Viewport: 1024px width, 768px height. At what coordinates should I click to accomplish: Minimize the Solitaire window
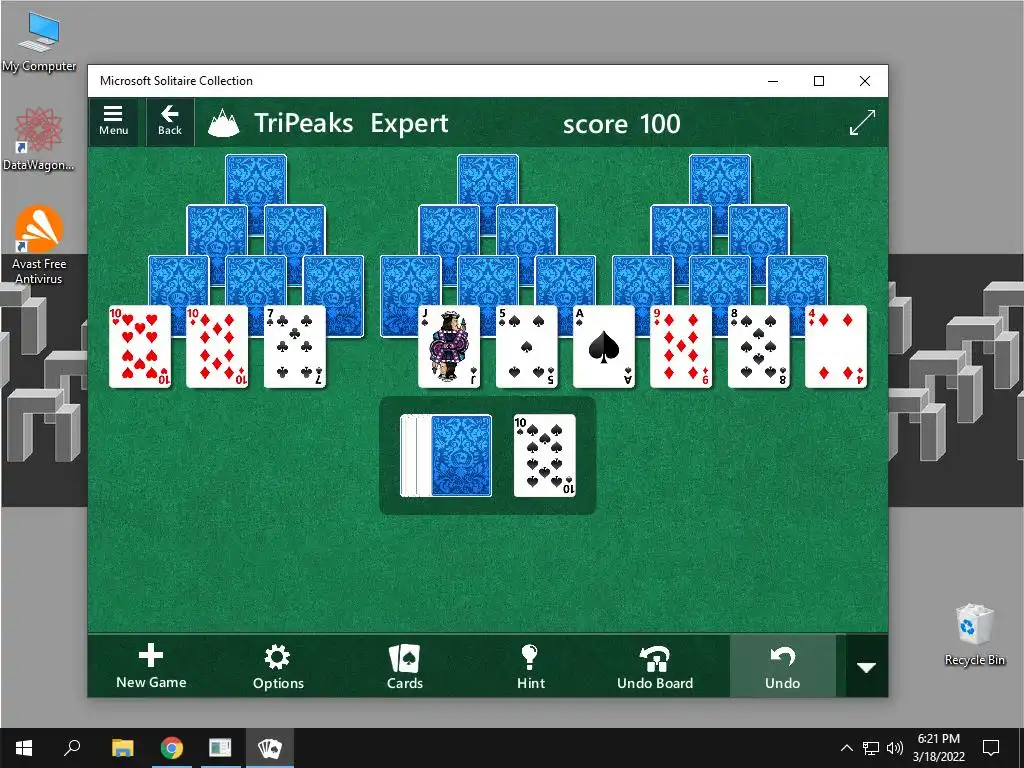pyautogui.click(x=773, y=81)
